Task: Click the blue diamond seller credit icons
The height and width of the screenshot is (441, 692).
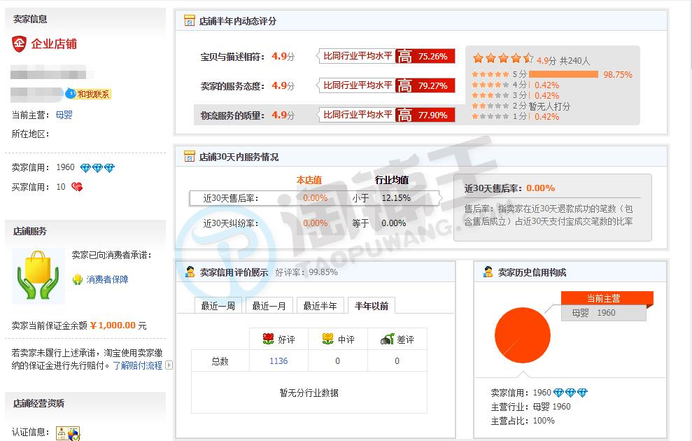Action: tap(97, 167)
